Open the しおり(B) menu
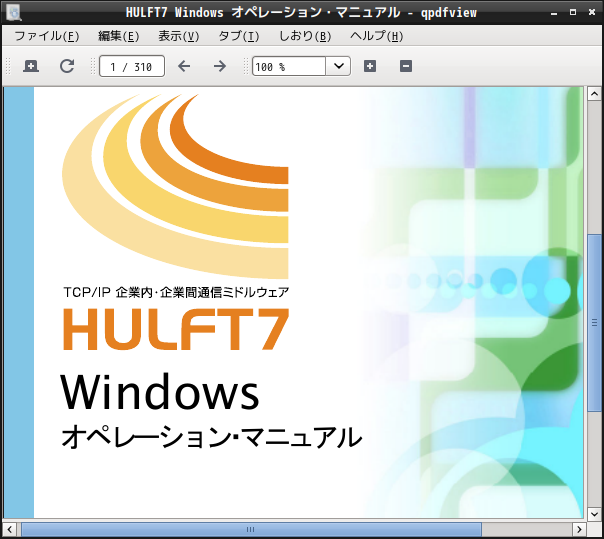This screenshot has height=539, width=604. [305, 36]
